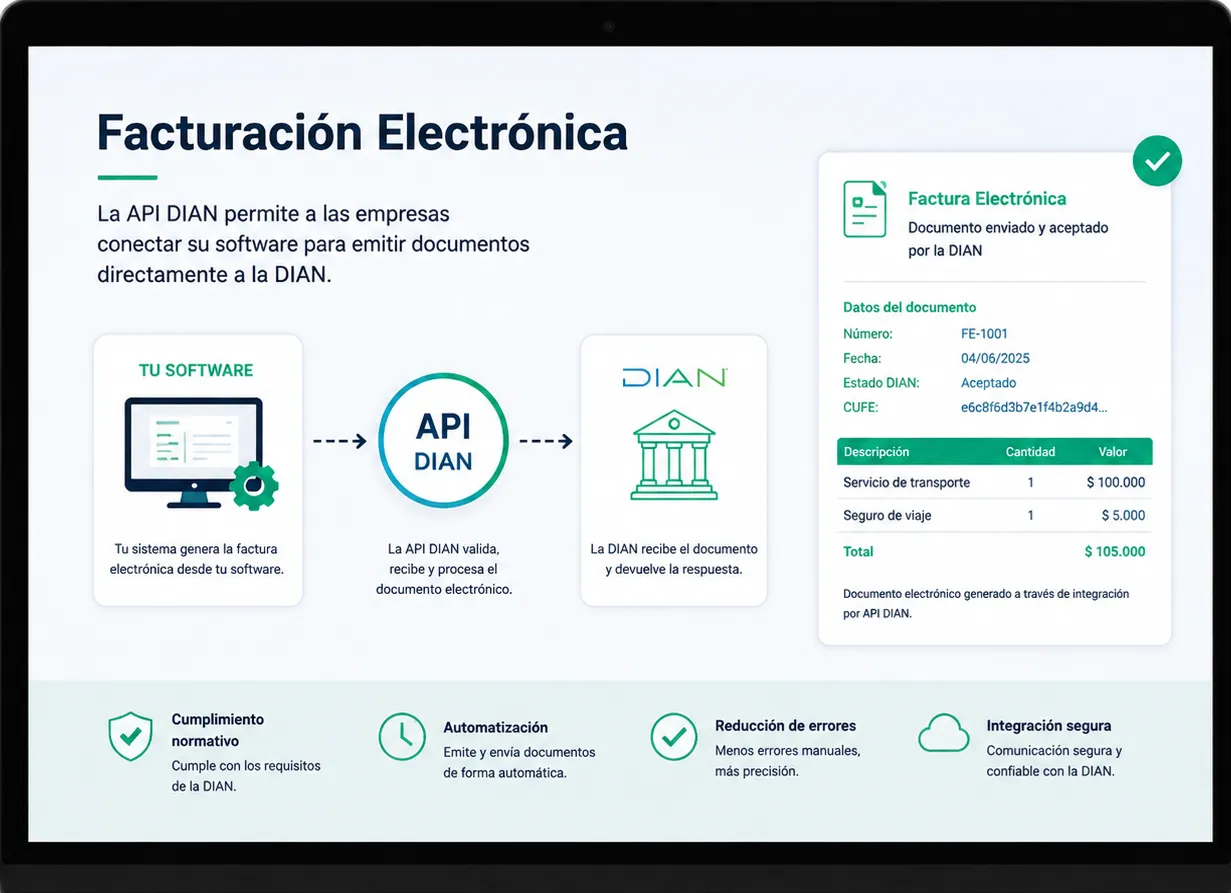
Task: Click 'Menos errores manuales' text
Action: coord(788,761)
